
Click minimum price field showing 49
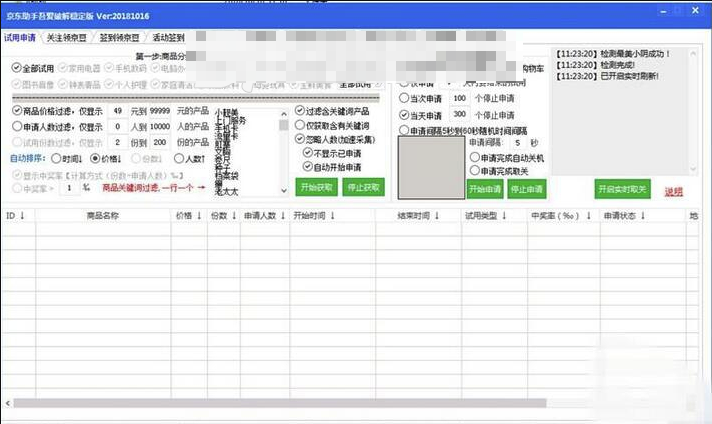(x=118, y=111)
